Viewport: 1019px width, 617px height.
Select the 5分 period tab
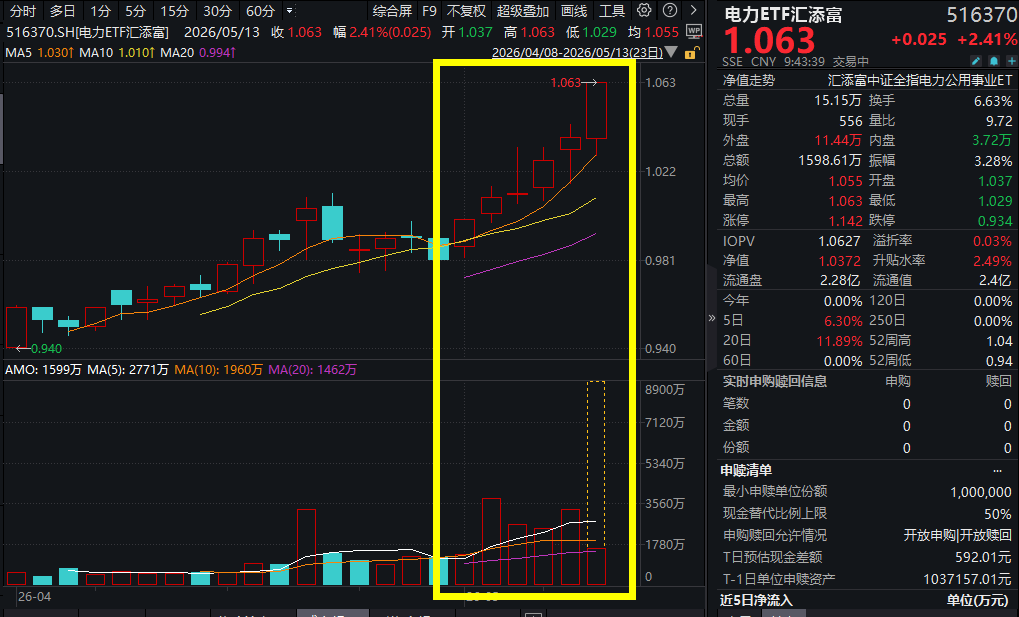point(135,11)
